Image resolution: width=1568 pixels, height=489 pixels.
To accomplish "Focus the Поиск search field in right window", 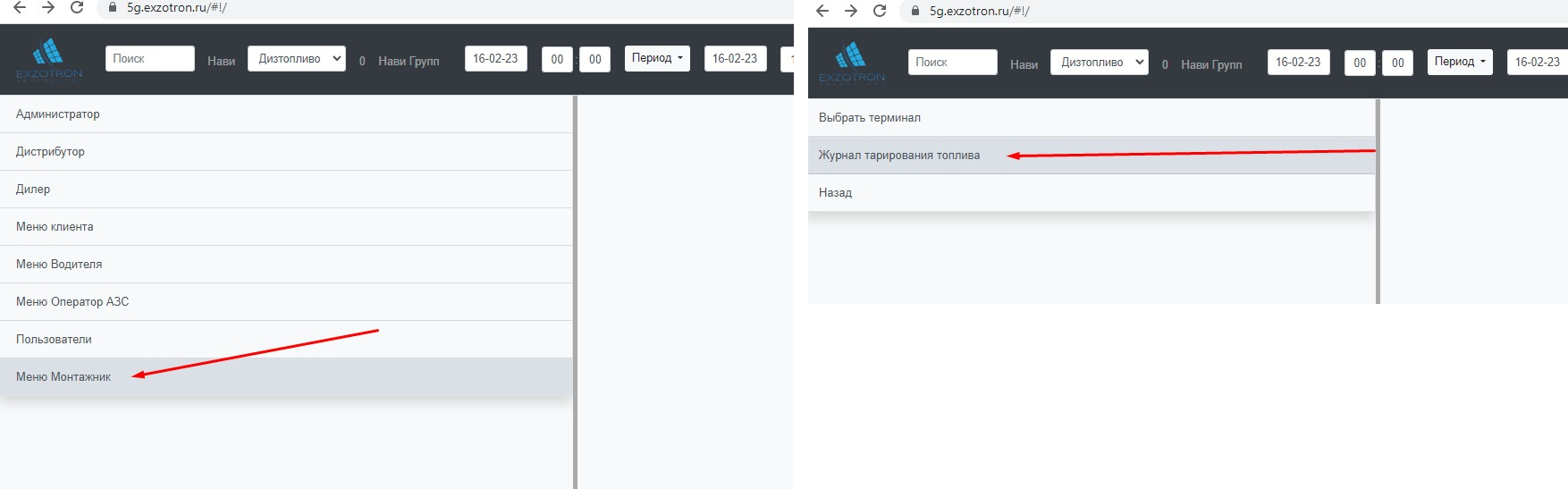I will pos(953,62).
